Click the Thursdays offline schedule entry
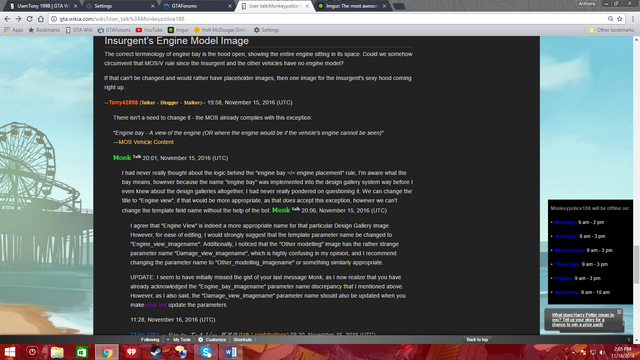 point(581,264)
